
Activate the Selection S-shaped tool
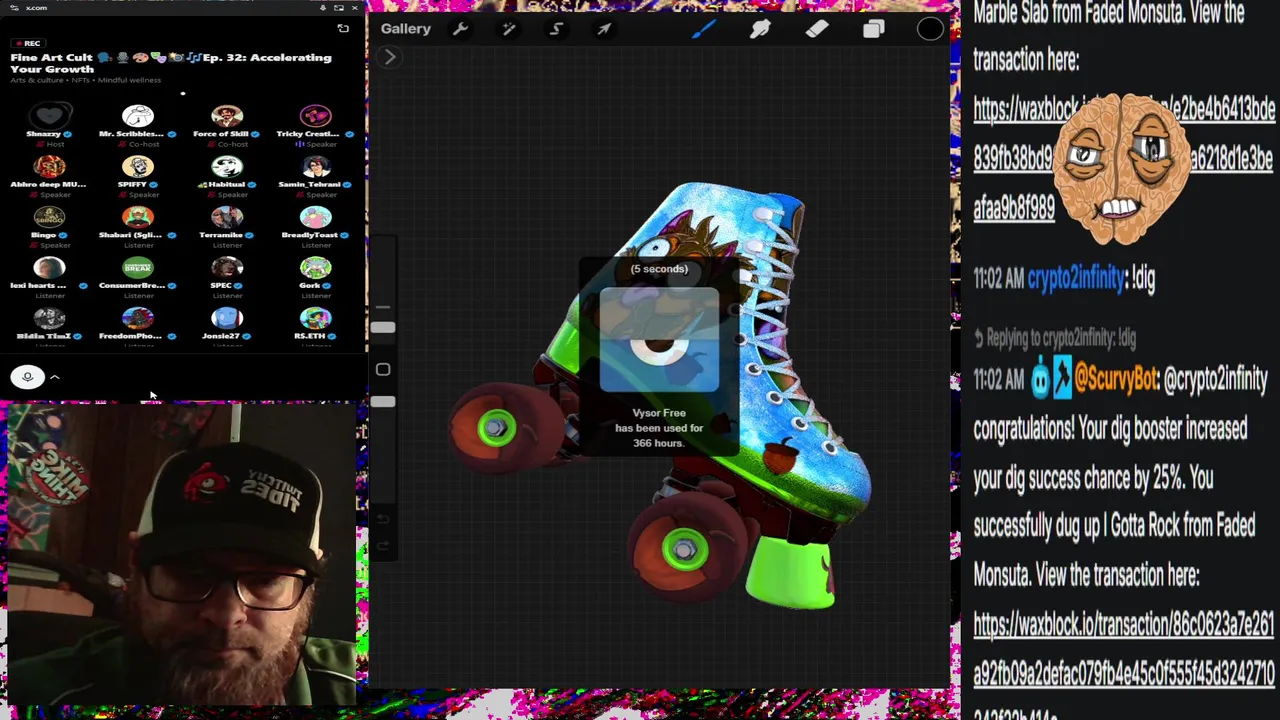[556, 29]
